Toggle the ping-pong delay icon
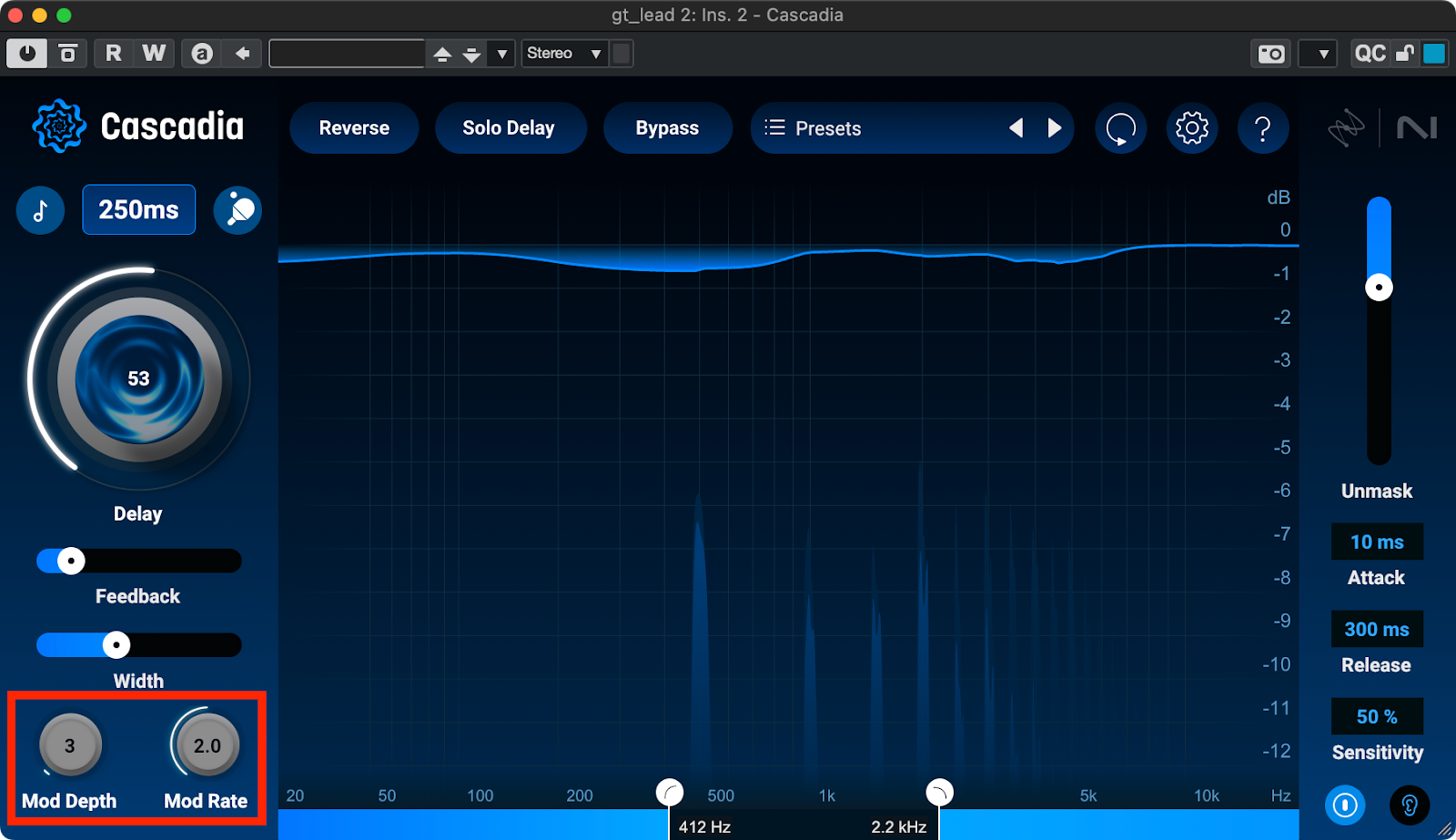Viewport: 1456px width, 840px height. [x=238, y=210]
